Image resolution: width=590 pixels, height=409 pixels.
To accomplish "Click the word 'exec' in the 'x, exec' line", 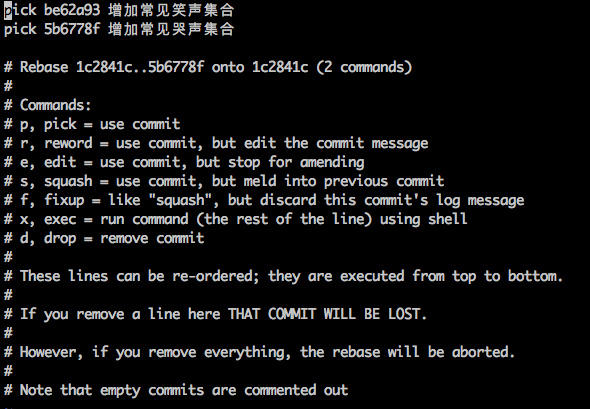I will tap(60, 219).
